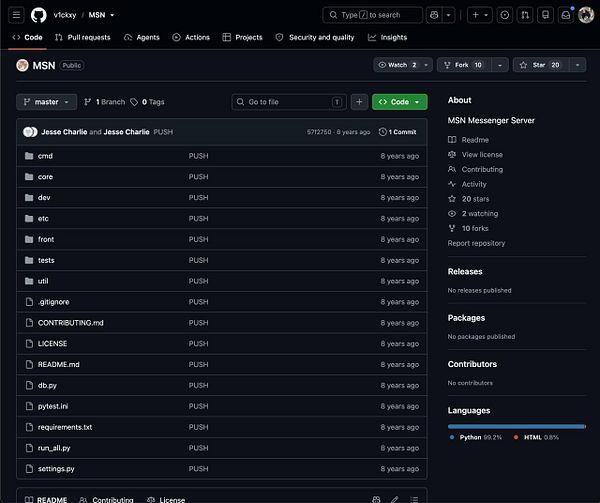Switch to the Insights tab

[x=388, y=37]
